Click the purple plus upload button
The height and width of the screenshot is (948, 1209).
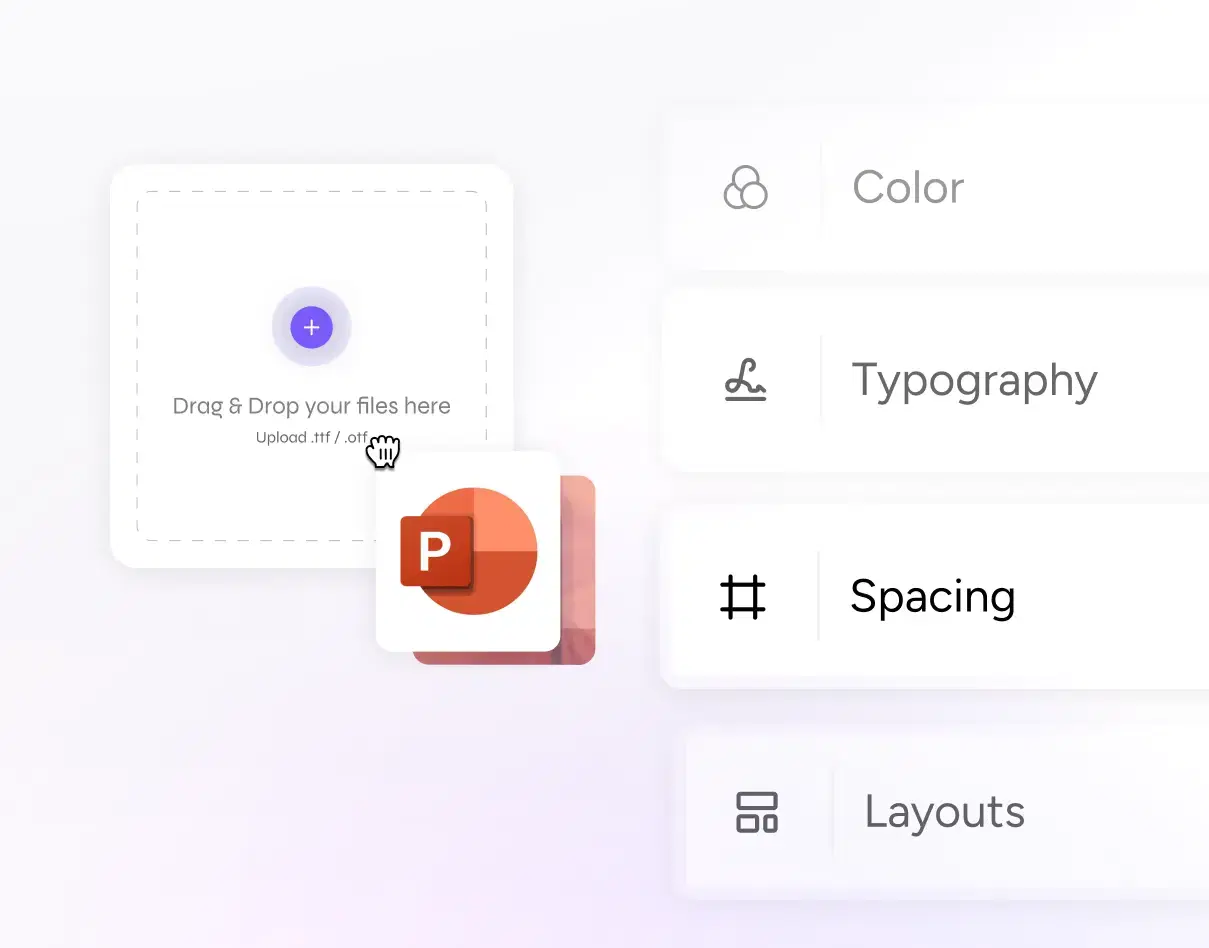click(x=311, y=327)
